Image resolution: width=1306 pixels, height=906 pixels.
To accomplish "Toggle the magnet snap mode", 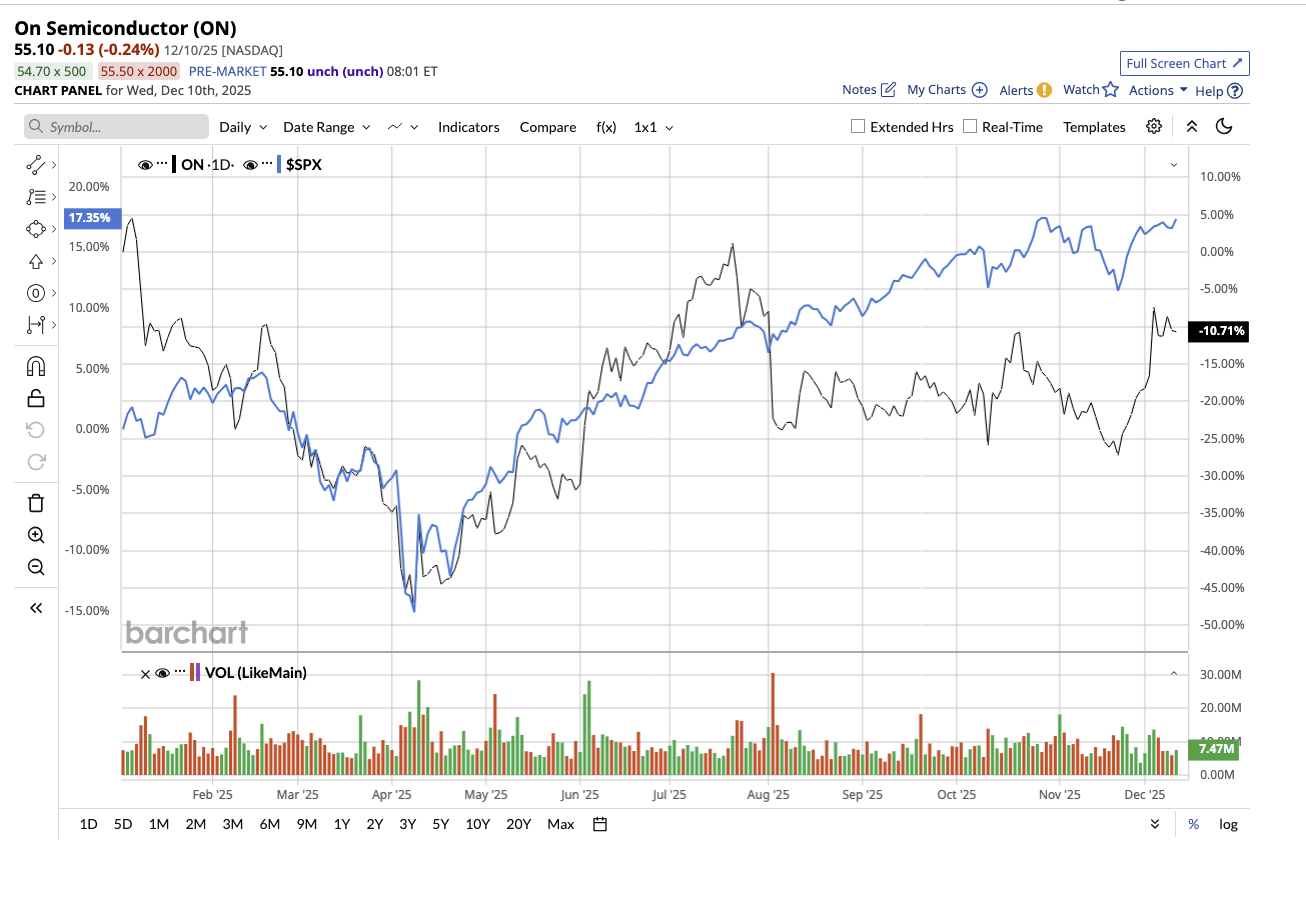I will coord(36,366).
